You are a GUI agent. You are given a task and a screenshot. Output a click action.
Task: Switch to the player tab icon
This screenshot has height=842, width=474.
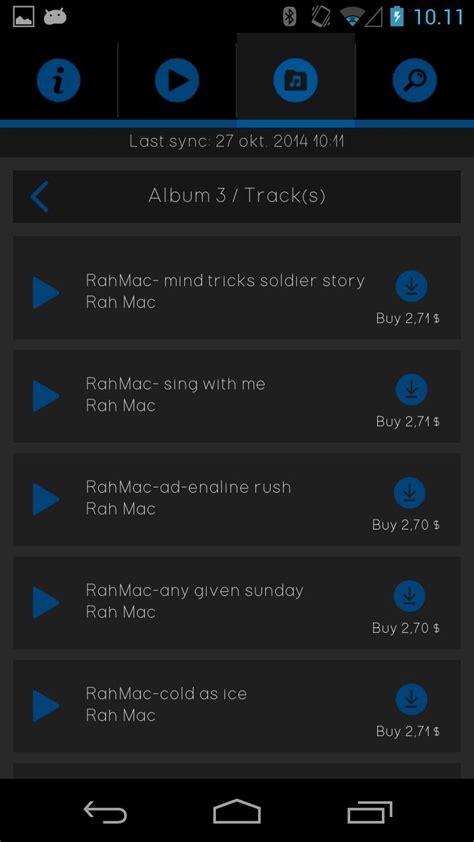pyautogui.click(x=177, y=81)
